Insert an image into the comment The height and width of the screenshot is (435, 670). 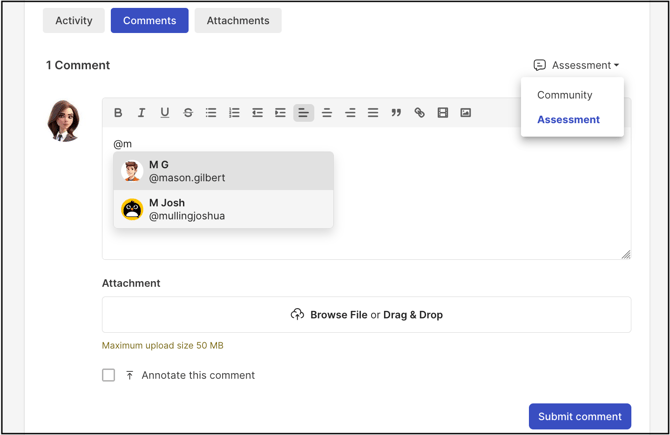(x=466, y=113)
